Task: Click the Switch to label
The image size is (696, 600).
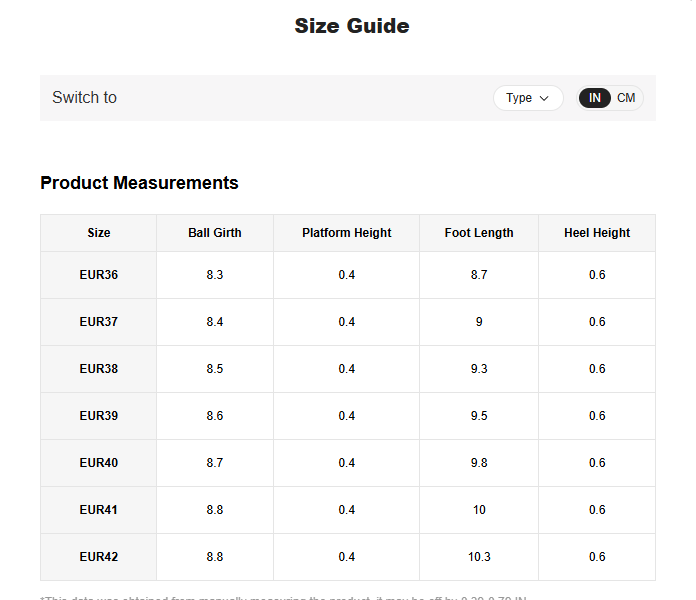Action: [x=84, y=98]
